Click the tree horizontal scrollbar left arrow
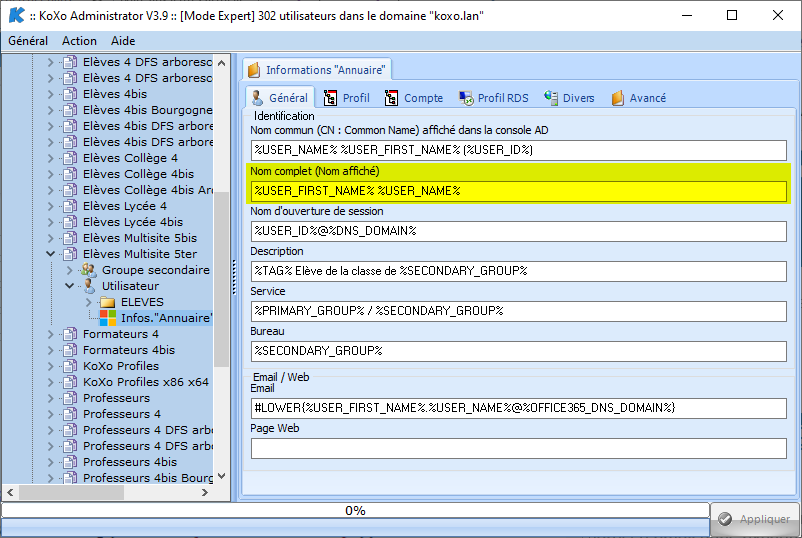 click(10, 492)
